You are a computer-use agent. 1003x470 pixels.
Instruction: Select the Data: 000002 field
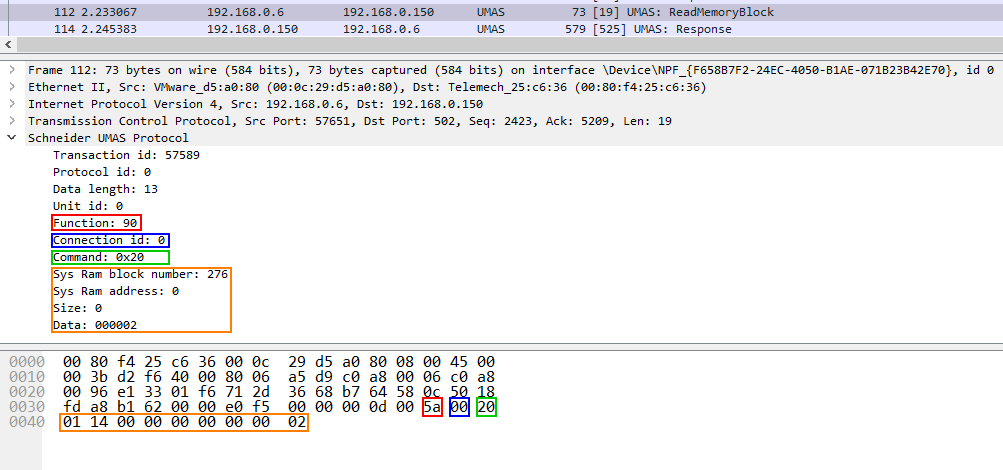coord(95,325)
